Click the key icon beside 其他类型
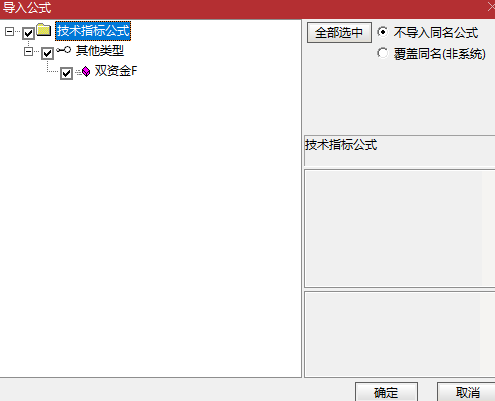 [63, 50]
